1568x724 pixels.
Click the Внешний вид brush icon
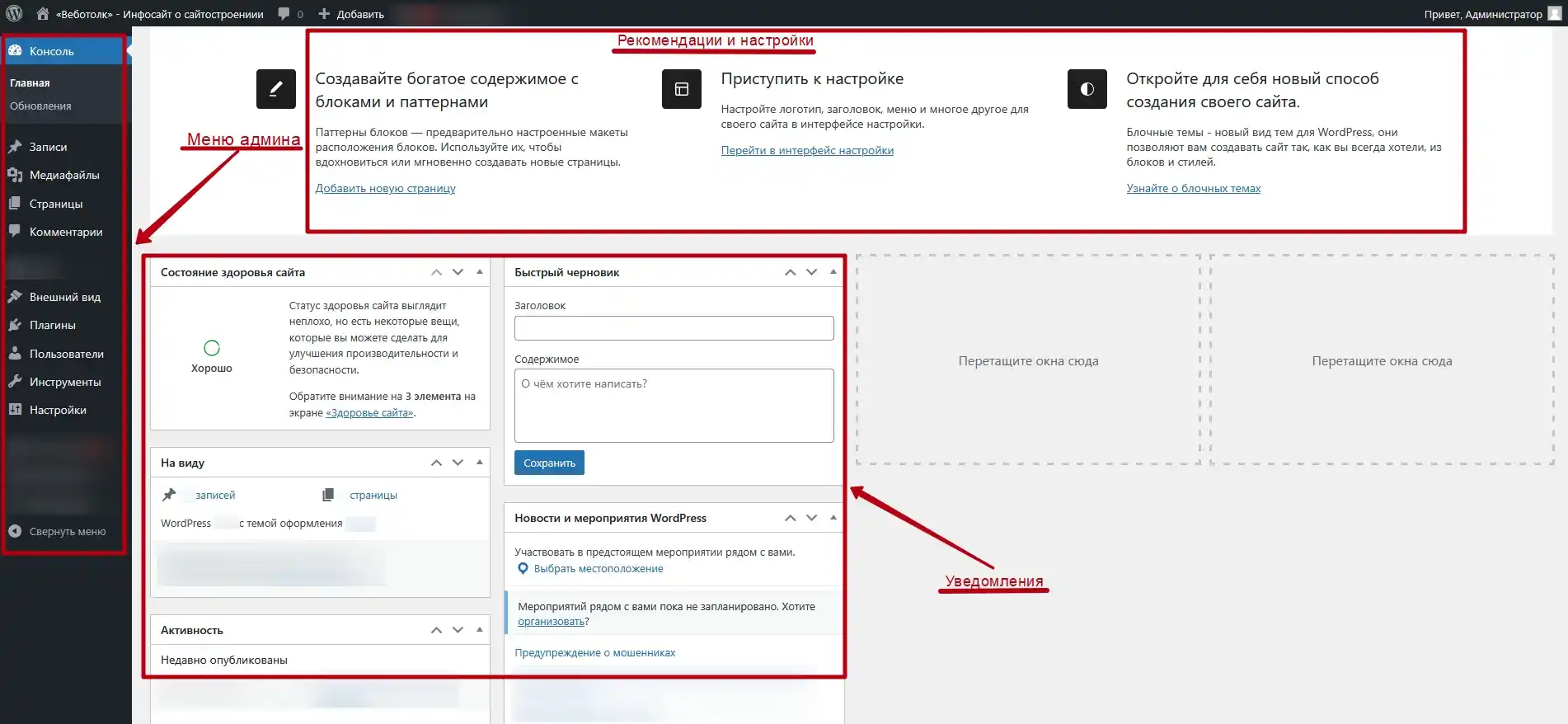[x=15, y=297]
